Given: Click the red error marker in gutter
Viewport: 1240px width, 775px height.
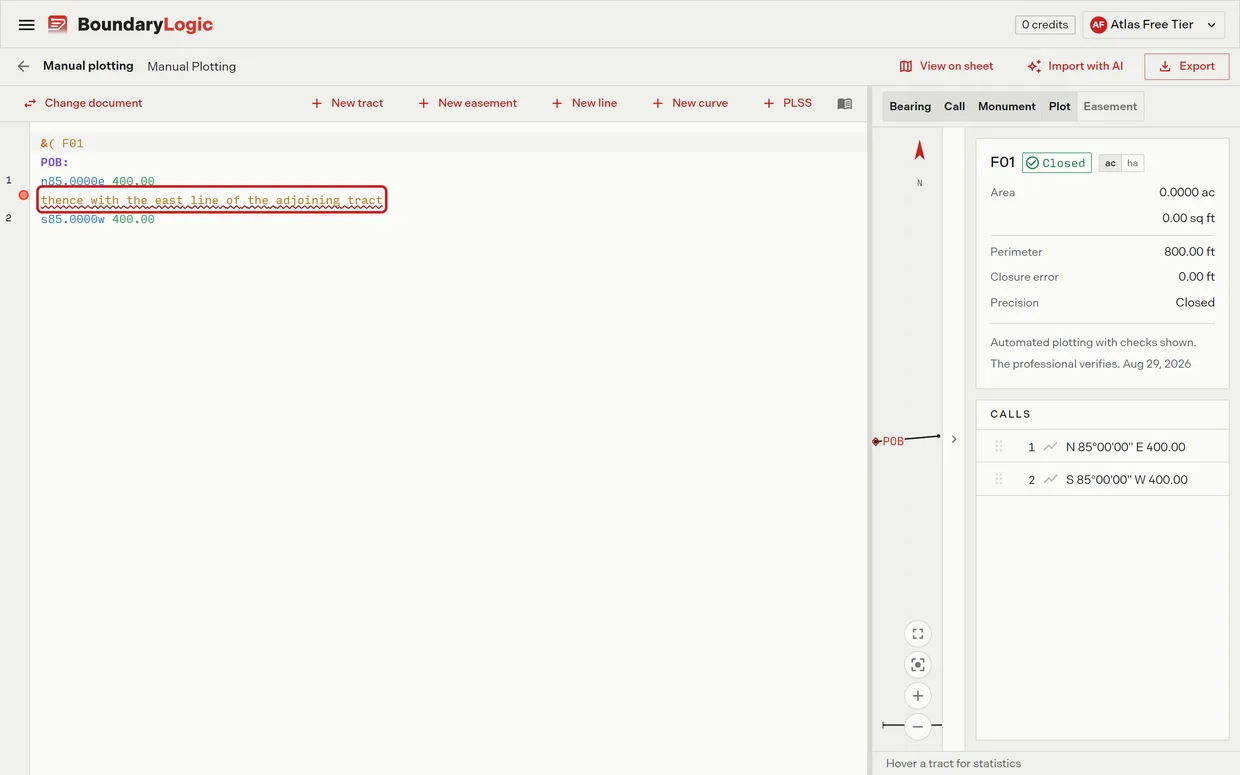Looking at the screenshot, I should coord(24,195).
